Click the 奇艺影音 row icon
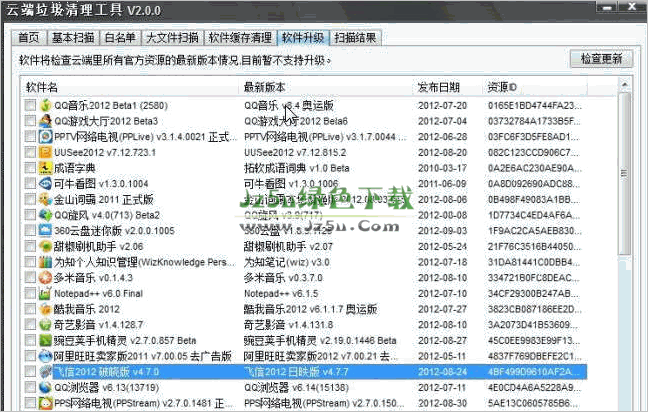648x412 pixels. pyautogui.click(x=45, y=325)
